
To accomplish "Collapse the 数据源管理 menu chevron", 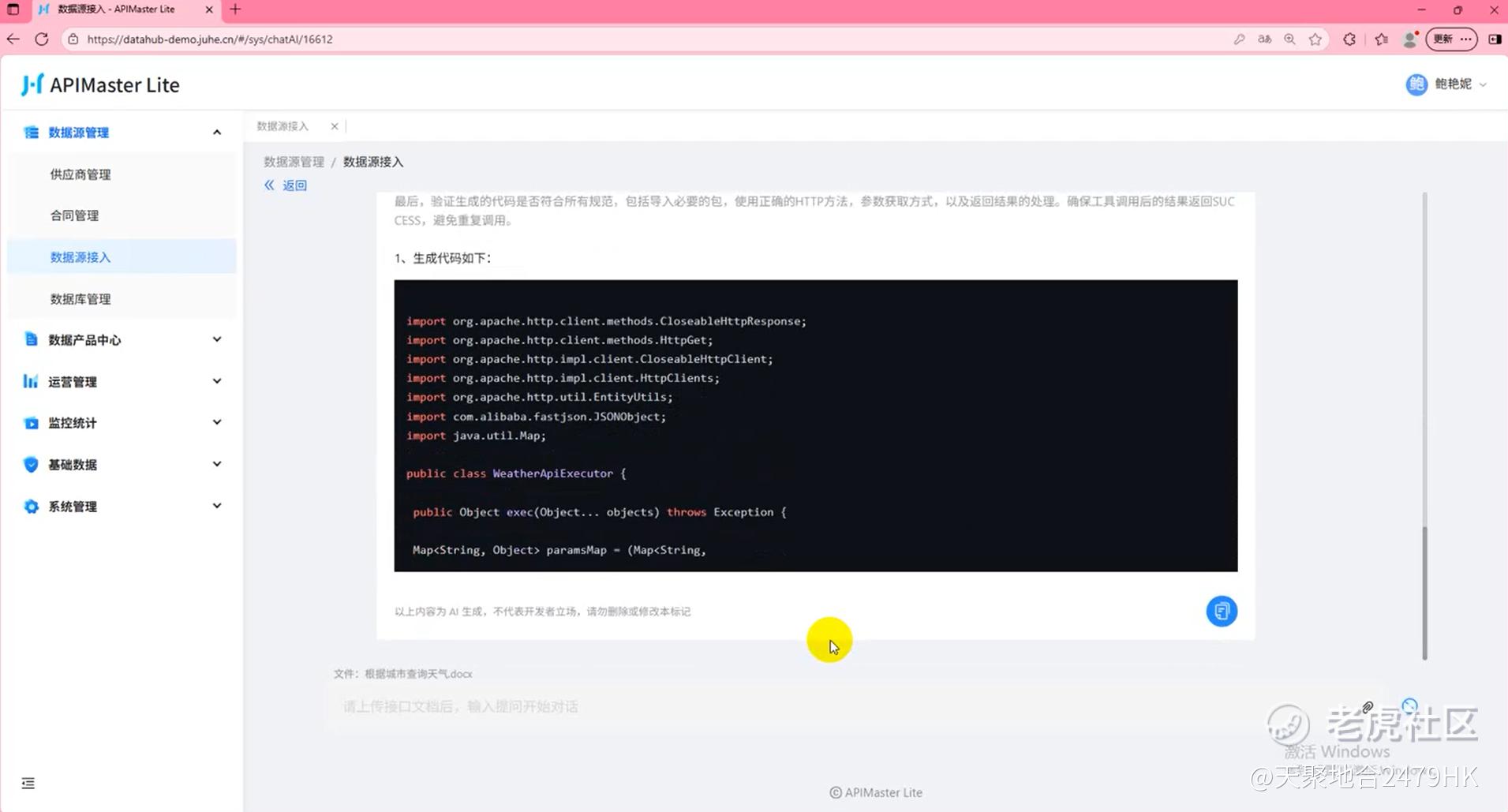I will (x=217, y=133).
